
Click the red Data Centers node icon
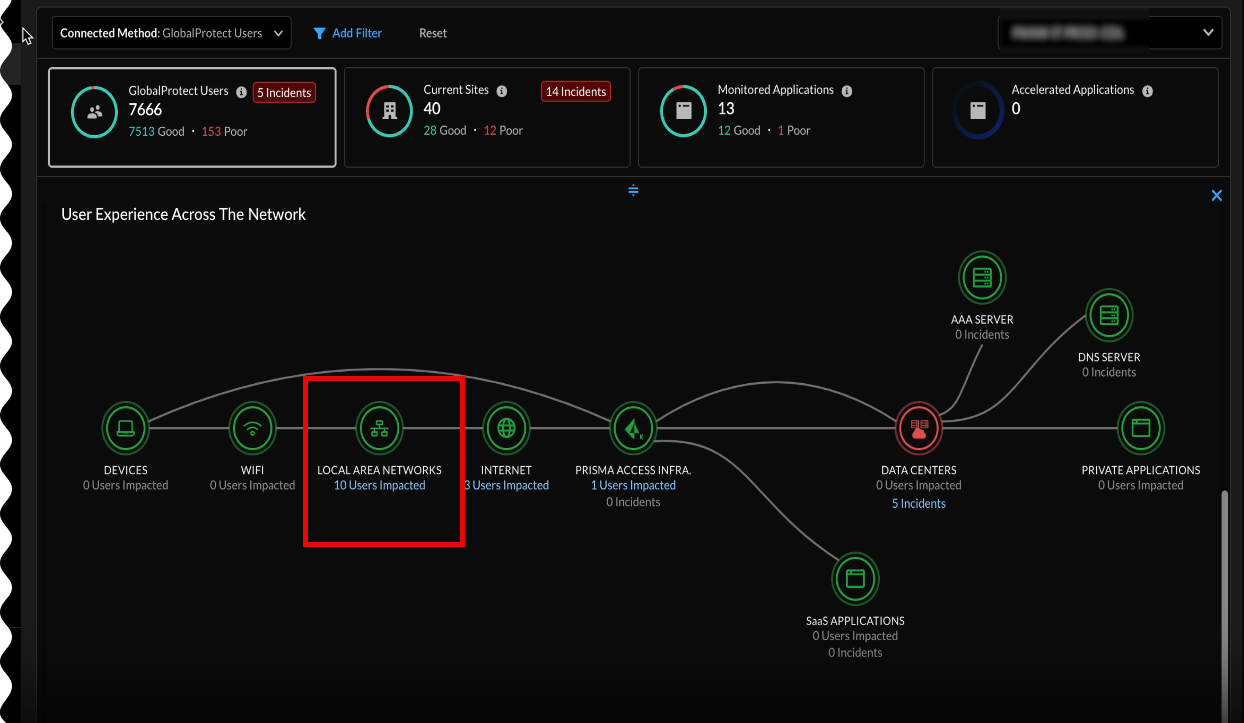pyautogui.click(x=919, y=429)
